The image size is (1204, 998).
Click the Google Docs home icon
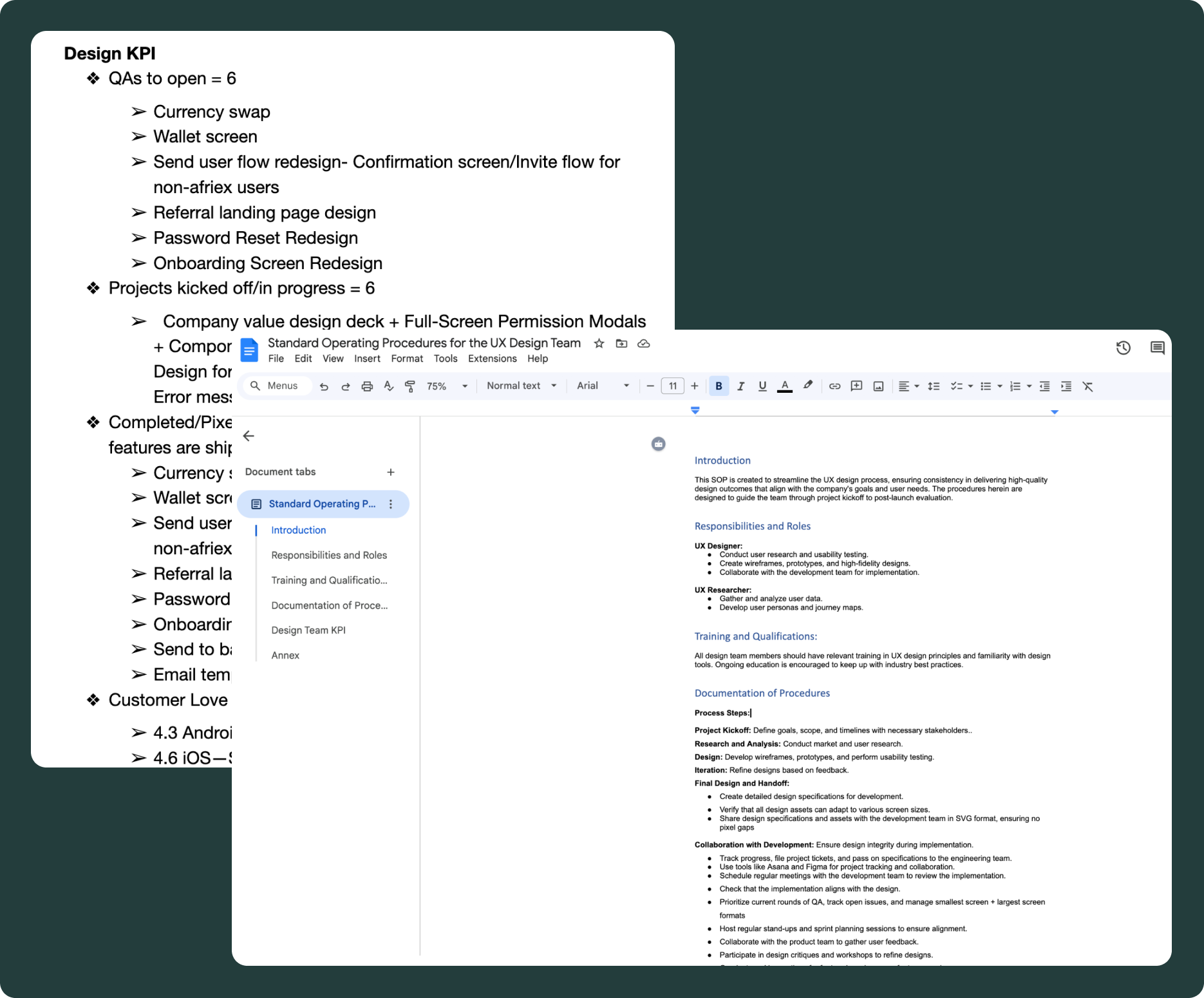click(x=249, y=350)
